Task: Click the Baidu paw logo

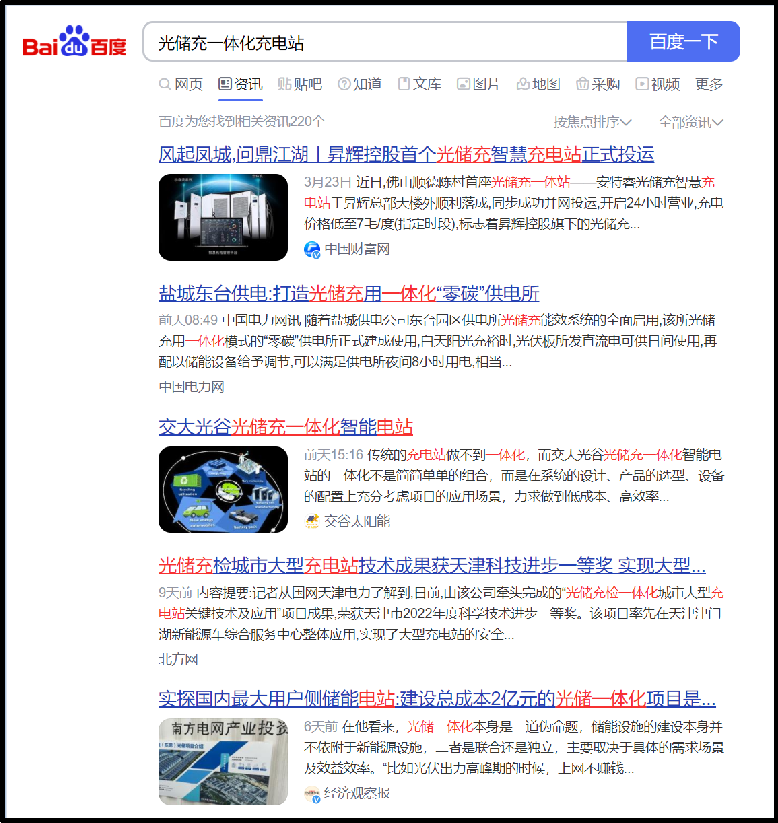Action: point(74,41)
